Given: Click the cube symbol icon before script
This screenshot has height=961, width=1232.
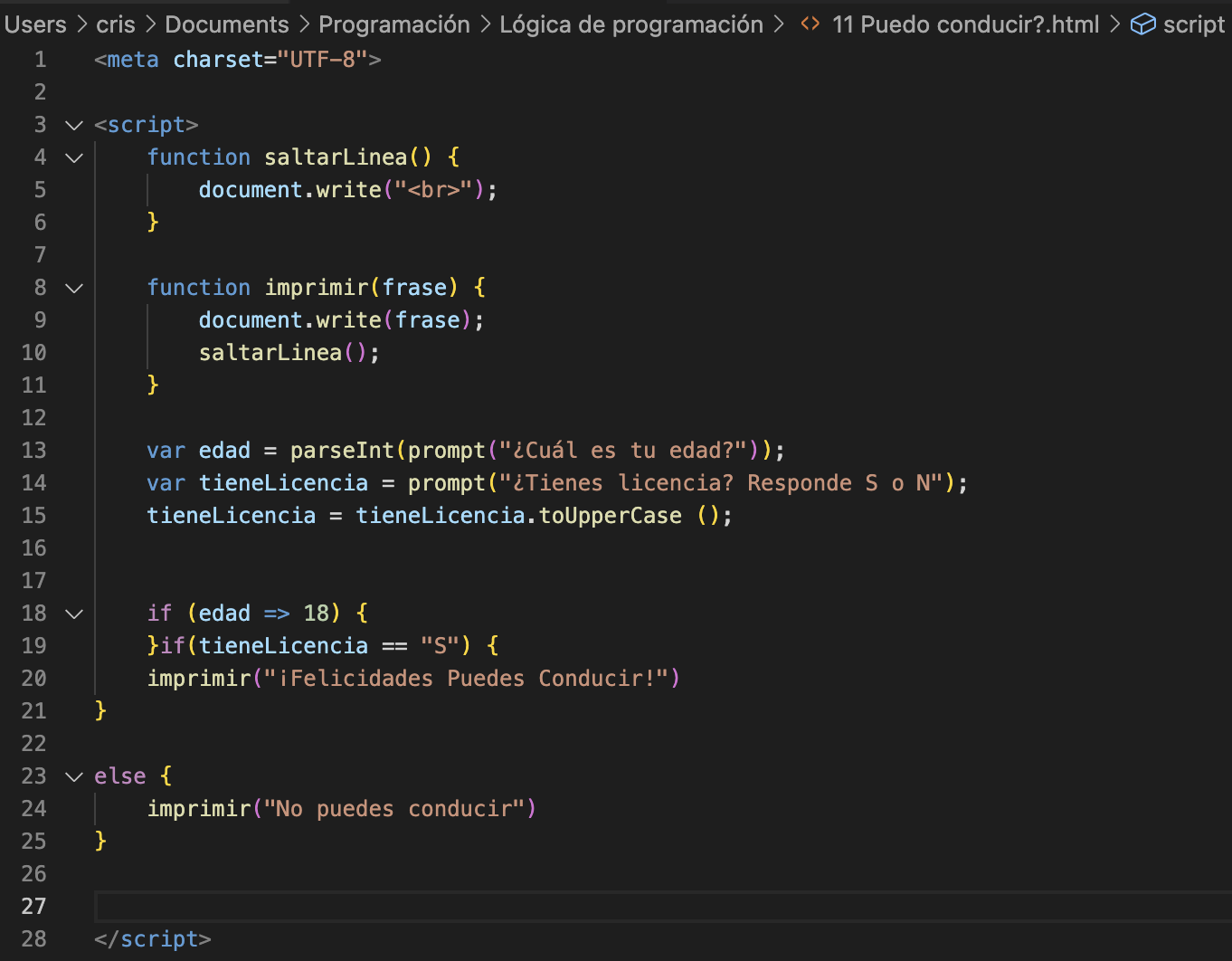Looking at the screenshot, I should 1143,24.
